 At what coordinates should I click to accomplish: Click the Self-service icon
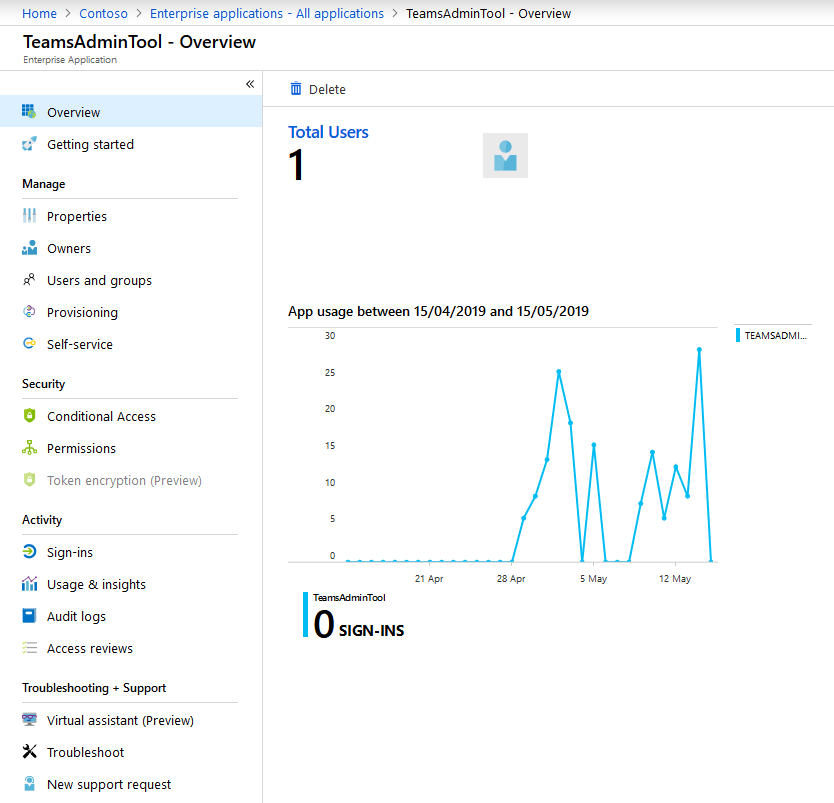pyautogui.click(x=29, y=344)
